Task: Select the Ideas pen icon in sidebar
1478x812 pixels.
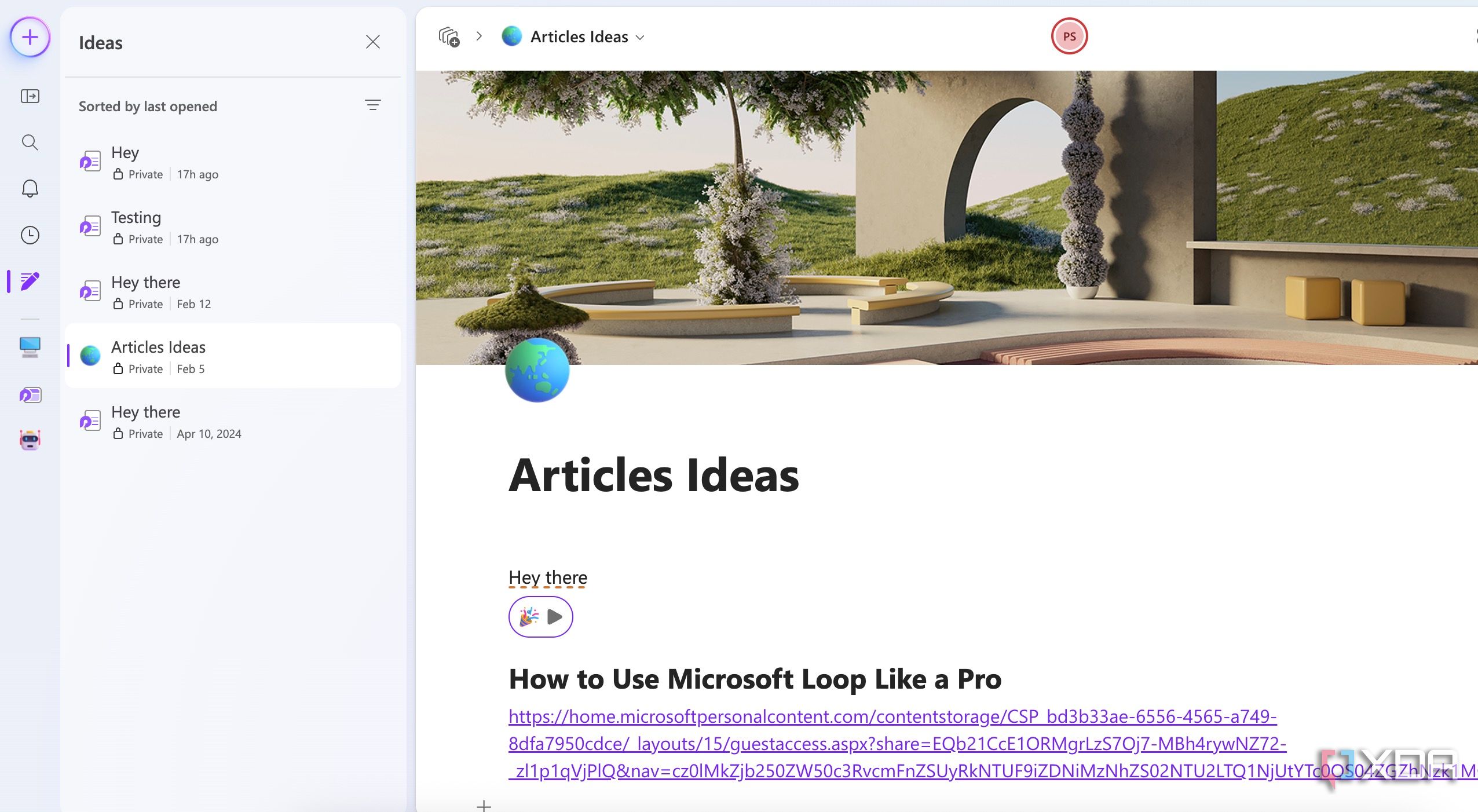Action: 29,282
